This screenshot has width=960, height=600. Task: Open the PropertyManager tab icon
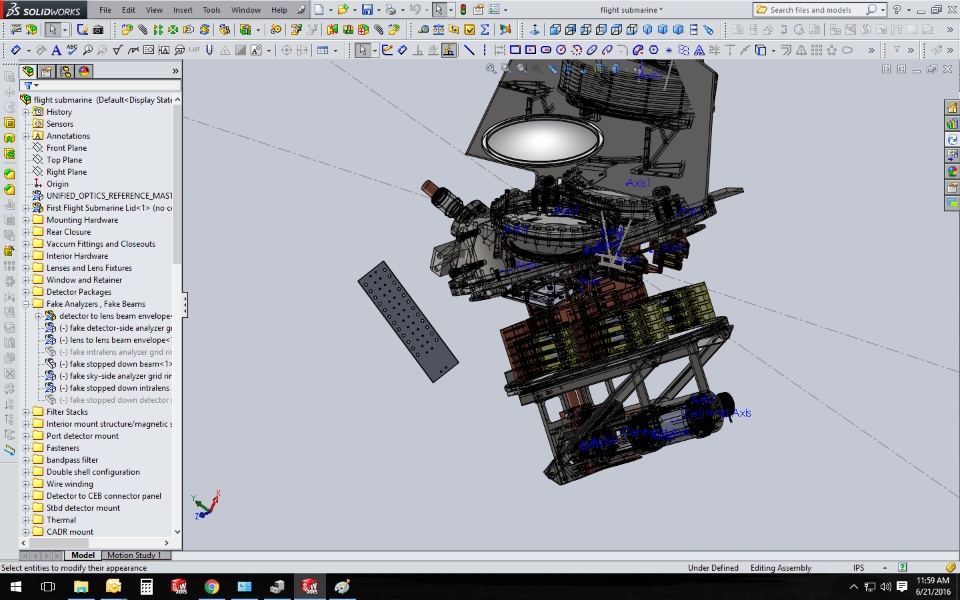point(47,71)
